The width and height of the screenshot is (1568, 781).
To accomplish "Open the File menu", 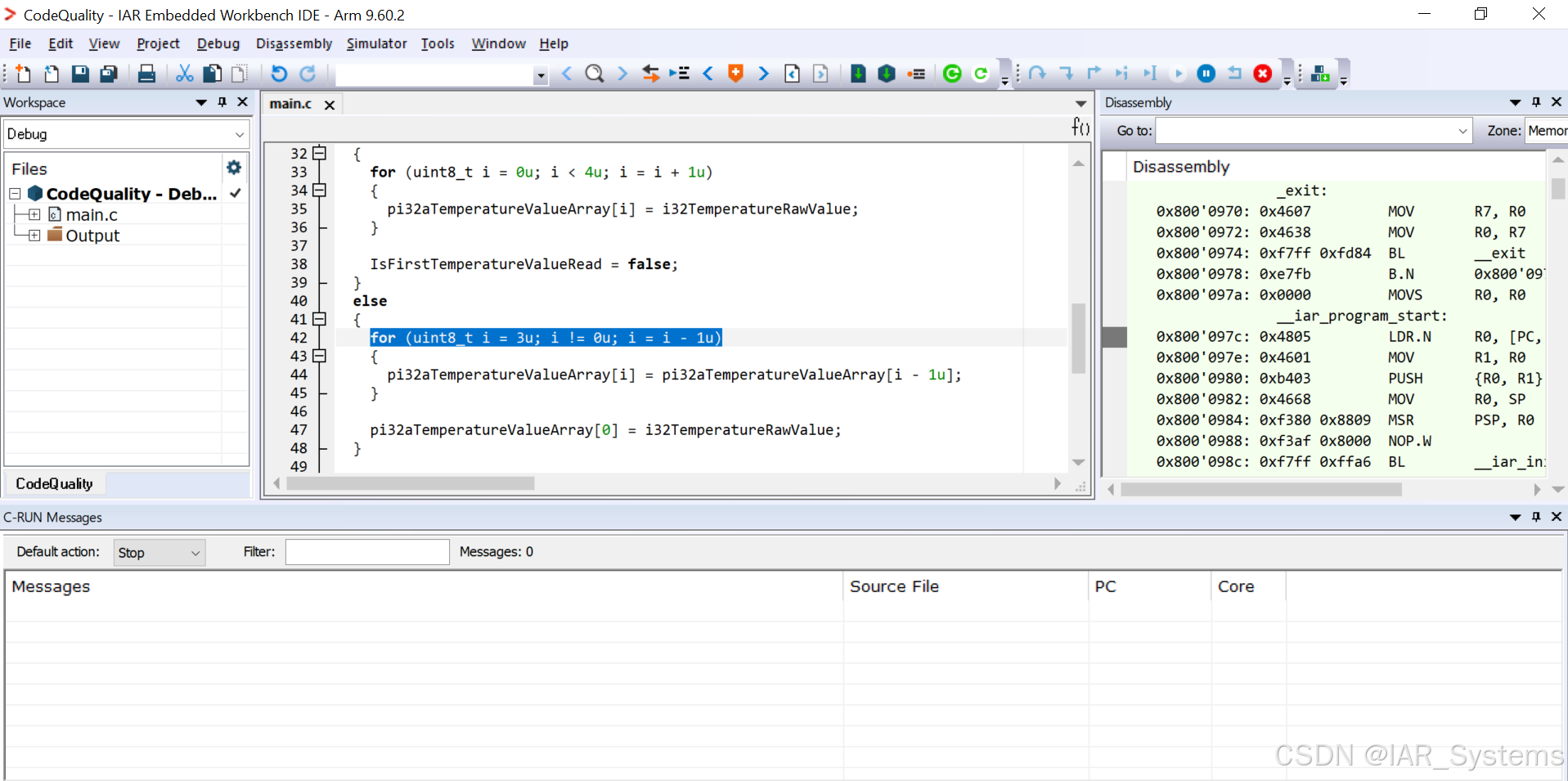I will pyautogui.click(x=20, y=43).
